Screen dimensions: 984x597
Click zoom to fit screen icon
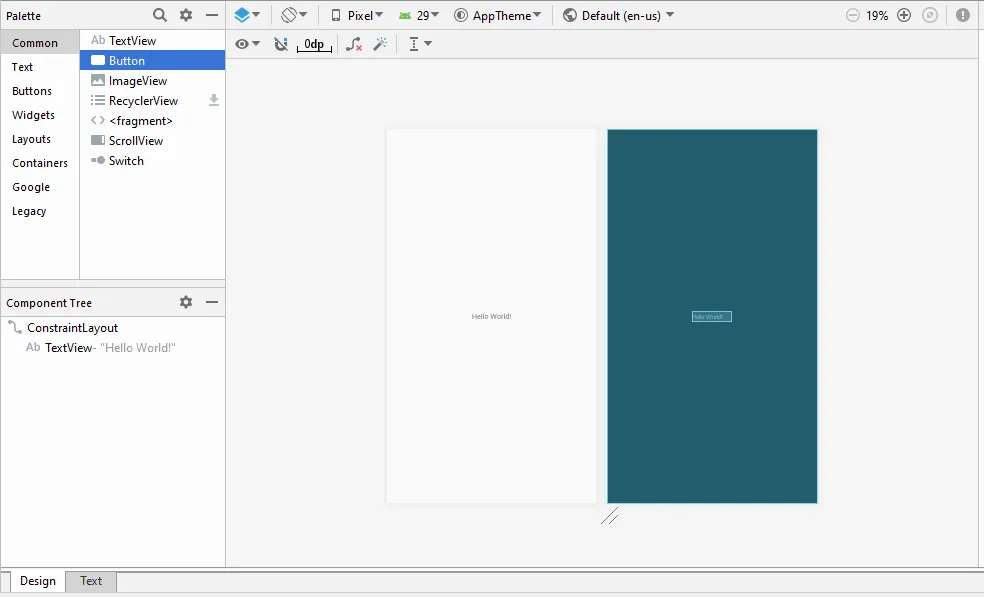(930, 15)
